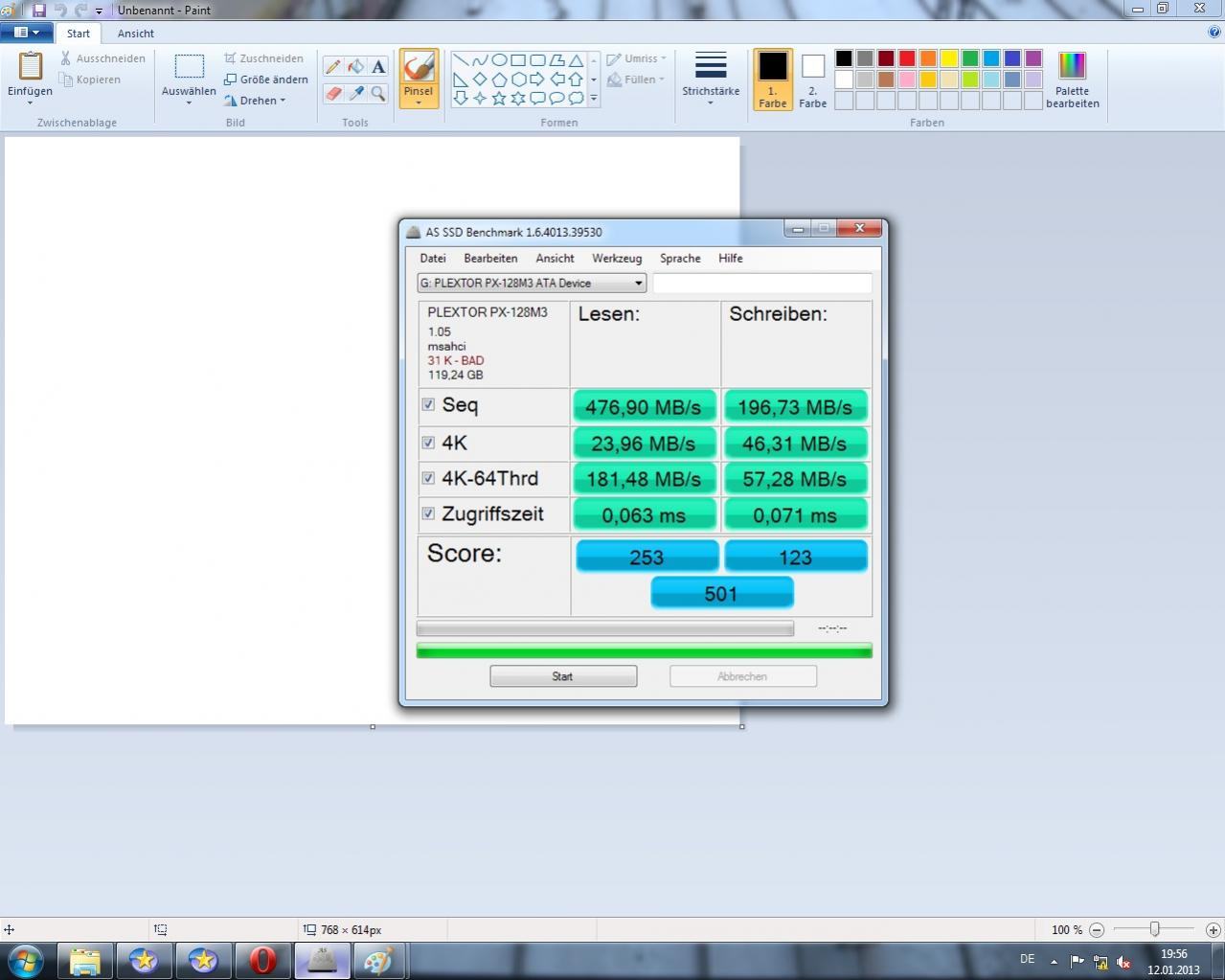
Task: Switch to AS SSD Benchmark taskbar icon
Action: [322, 960]
